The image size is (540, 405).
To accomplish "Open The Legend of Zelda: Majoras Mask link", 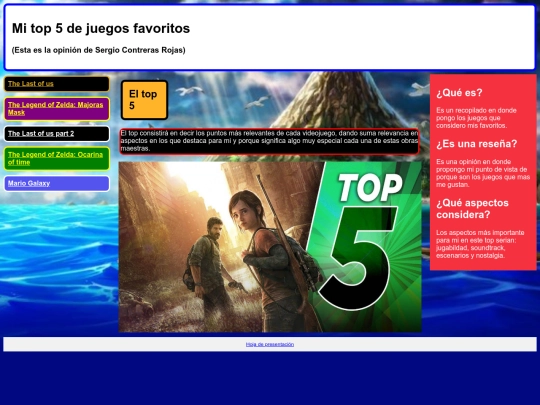I will pos(55,108).
